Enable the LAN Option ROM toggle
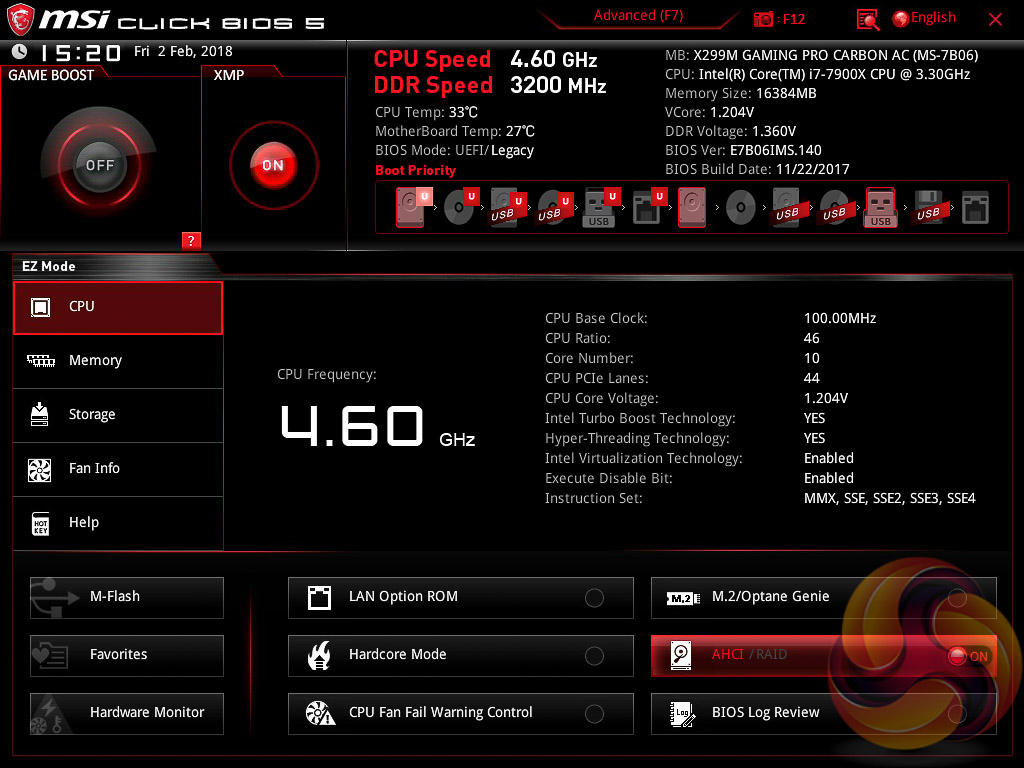The height and width of the screenshot is (768, 1024). coord(594,598)
